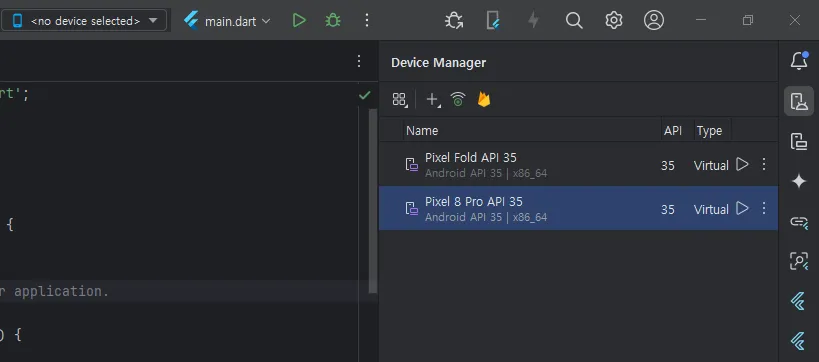The height and width of the screenshot is (362, 819).
Task: Open the user account profile icon
Action: pos(653,21)
